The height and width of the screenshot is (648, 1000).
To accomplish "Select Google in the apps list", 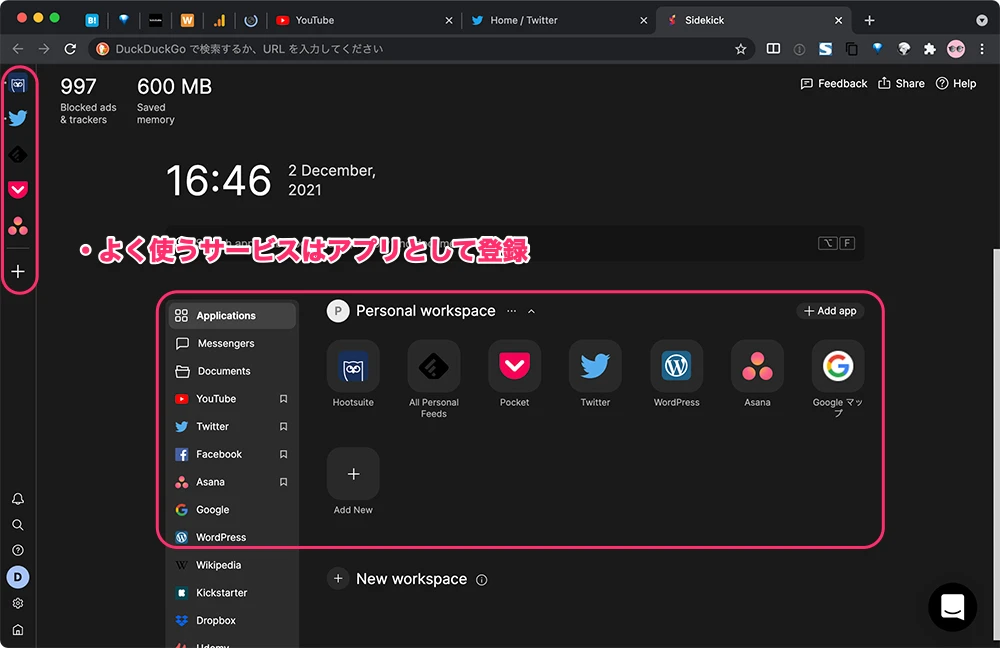I will point(232,510).
